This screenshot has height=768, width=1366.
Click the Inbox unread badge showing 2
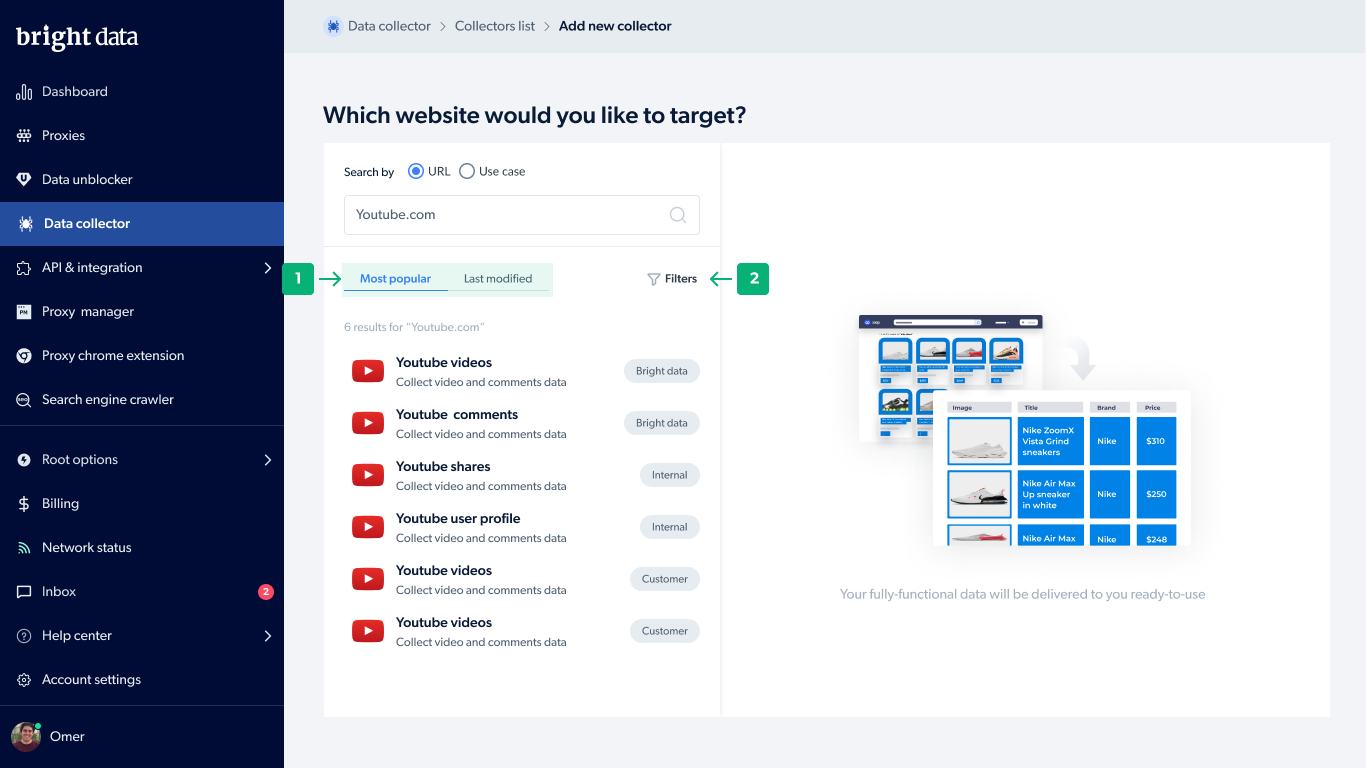click(266, 592)
